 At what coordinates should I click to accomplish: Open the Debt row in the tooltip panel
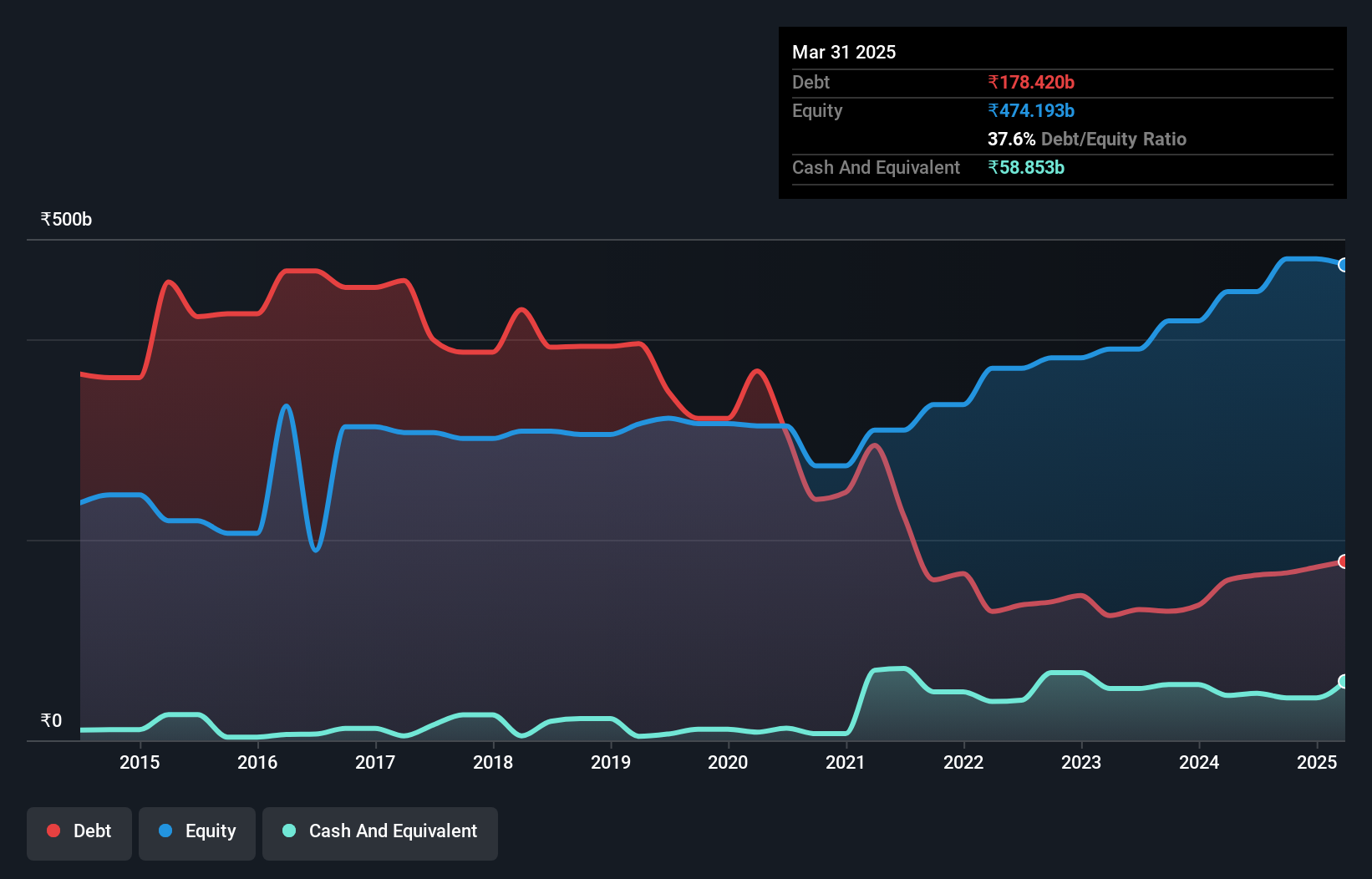[810, 82]
